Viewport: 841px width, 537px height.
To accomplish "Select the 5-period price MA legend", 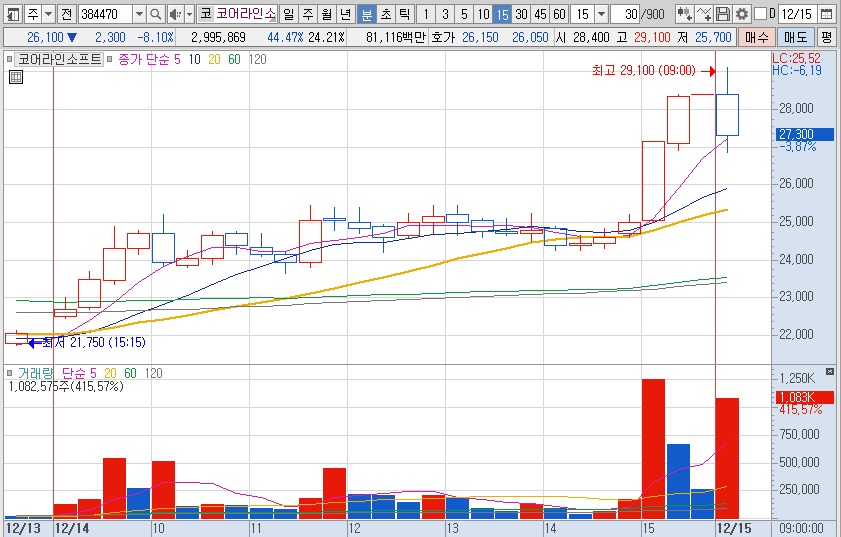I will (x=178, y=60).
